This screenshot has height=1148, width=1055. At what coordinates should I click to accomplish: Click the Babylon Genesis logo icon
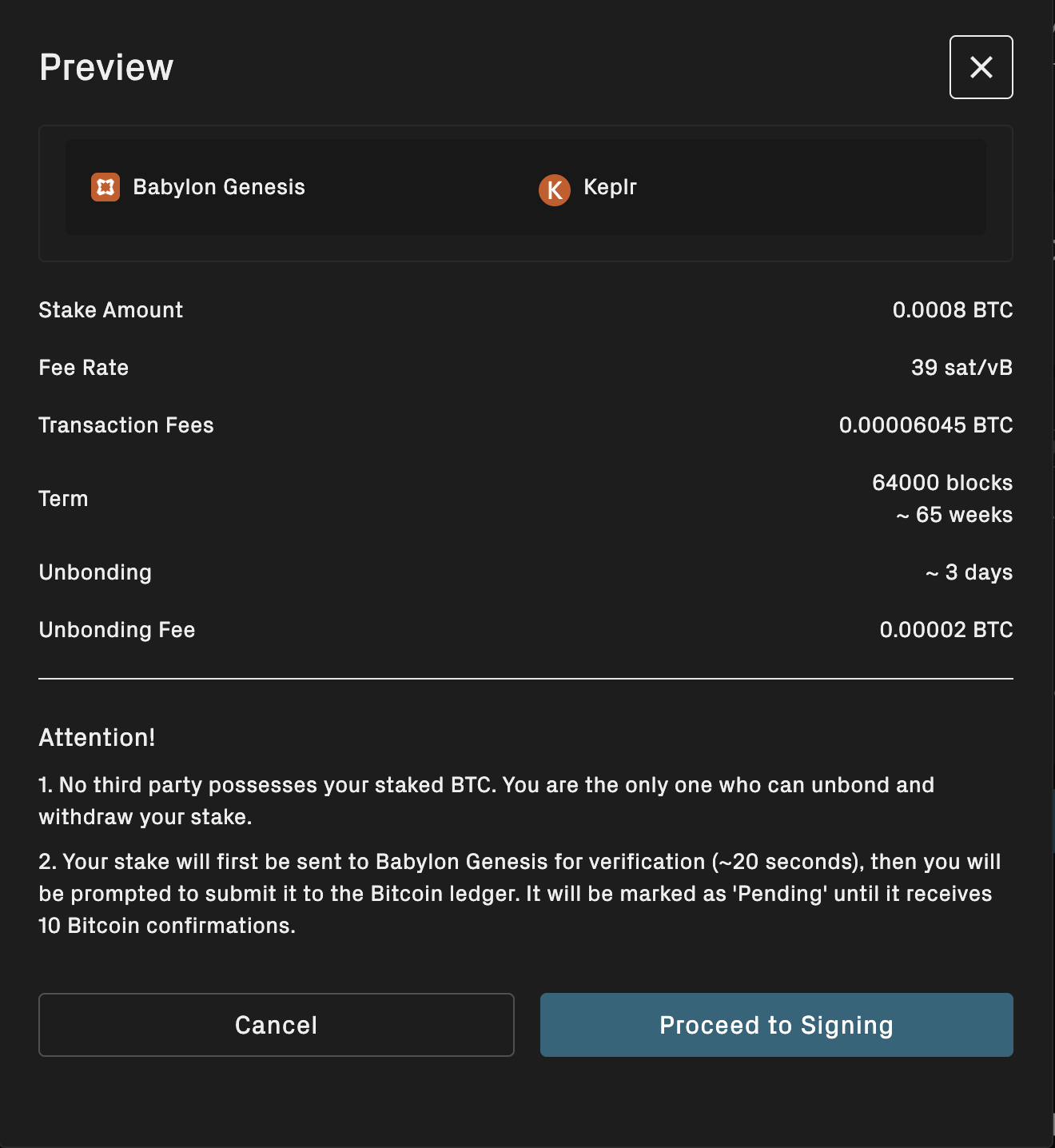pyautogui.click(x=105, y=187)
